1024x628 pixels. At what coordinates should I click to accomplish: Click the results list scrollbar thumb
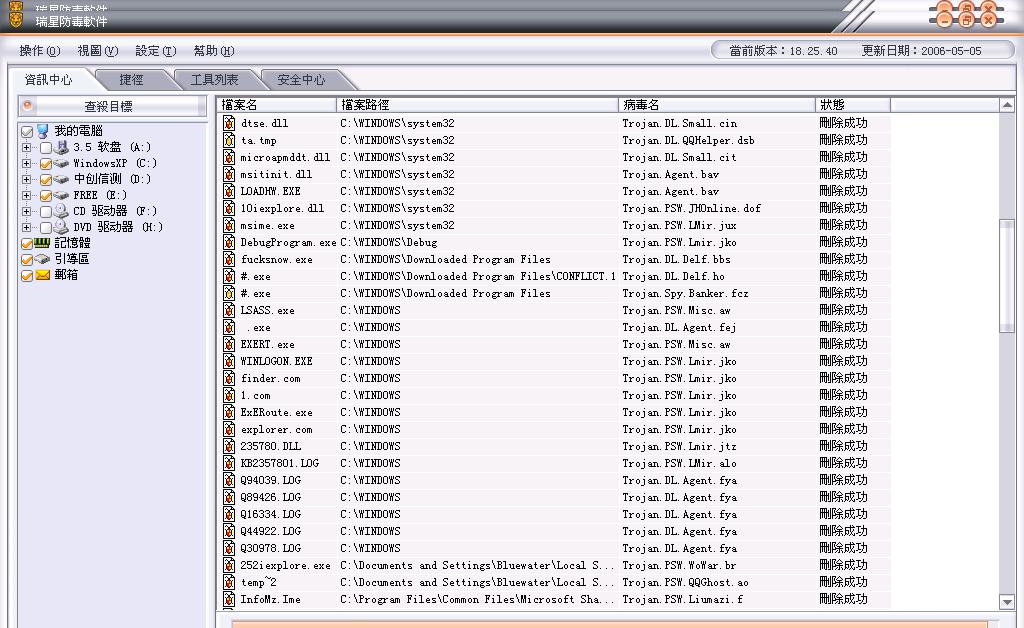click(x=1007, y=276)
